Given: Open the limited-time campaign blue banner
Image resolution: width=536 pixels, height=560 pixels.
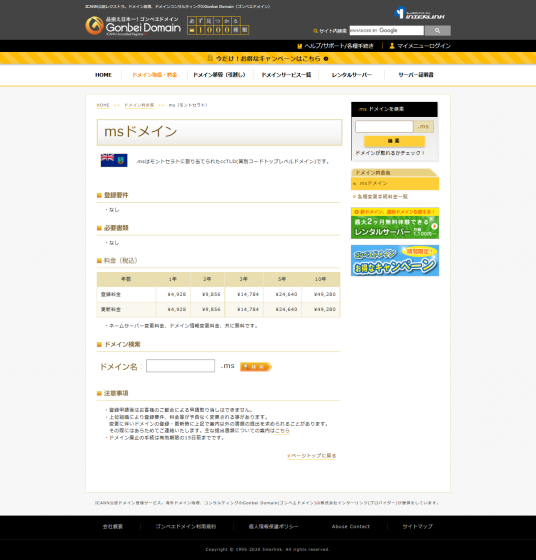Looking at the screenshot, I should (395, 260).
